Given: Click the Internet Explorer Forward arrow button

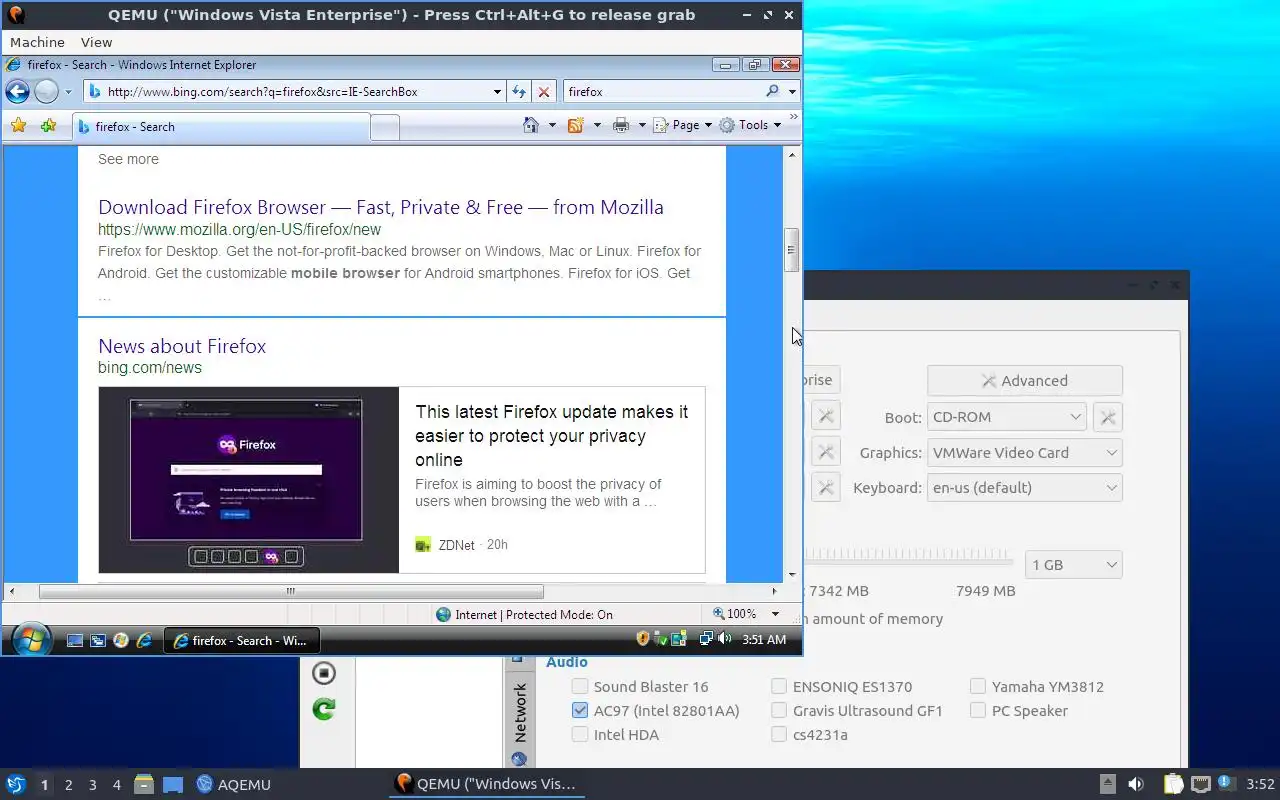Looking at the screenshot, I should pyautogui.click(x=46, y=92).
